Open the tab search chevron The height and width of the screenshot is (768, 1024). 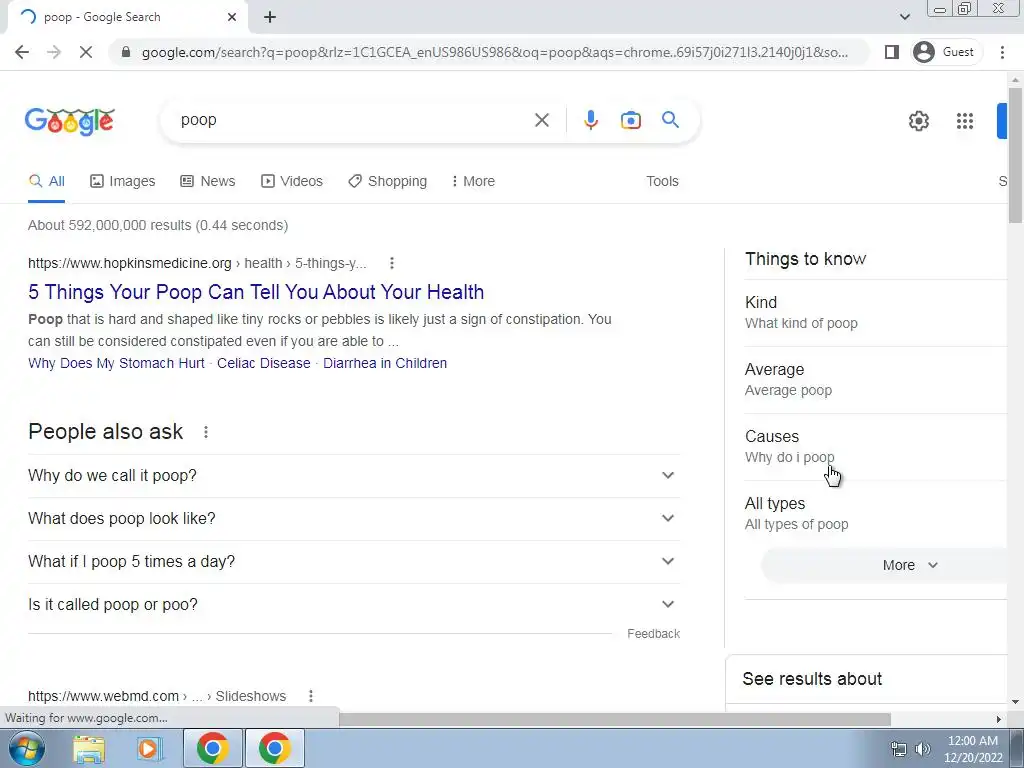(x=904, y=17)
